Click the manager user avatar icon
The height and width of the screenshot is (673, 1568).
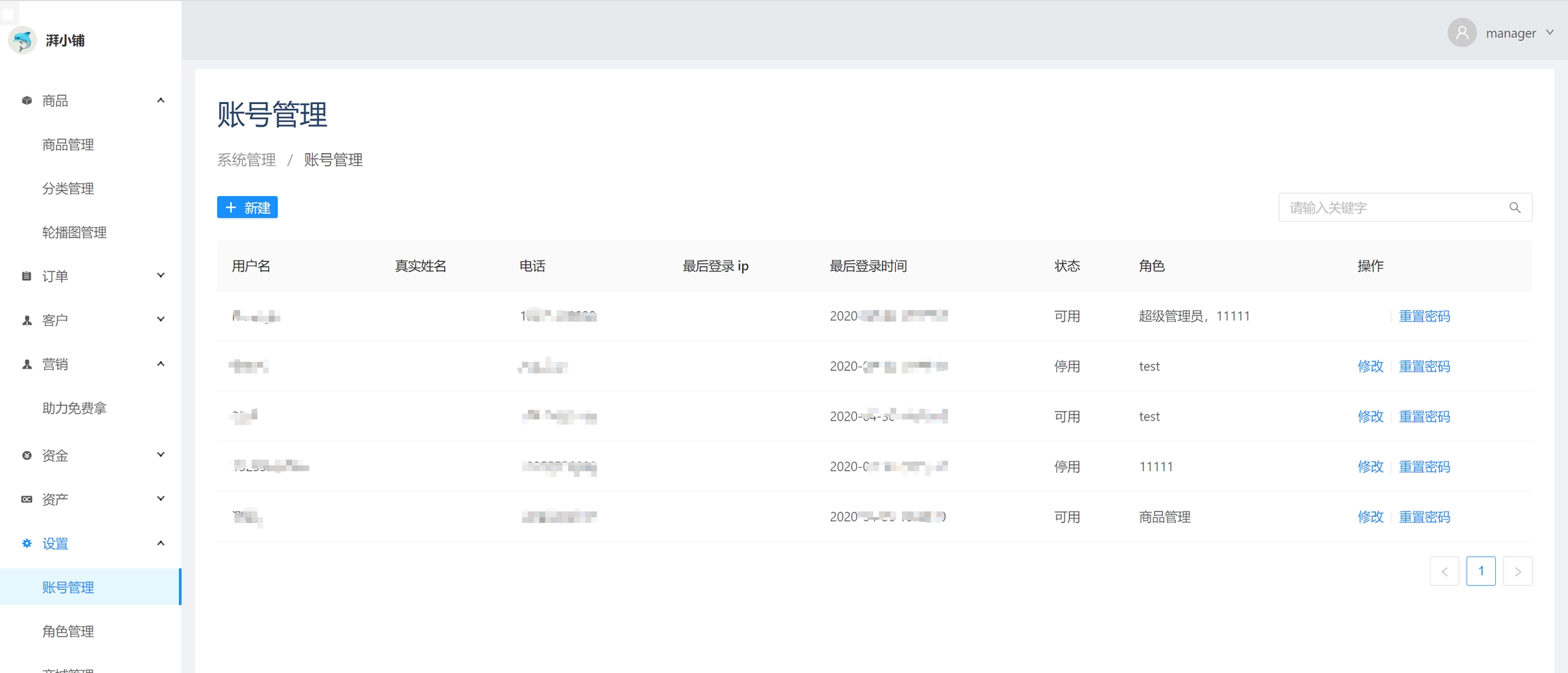(x=1461, y=33)
